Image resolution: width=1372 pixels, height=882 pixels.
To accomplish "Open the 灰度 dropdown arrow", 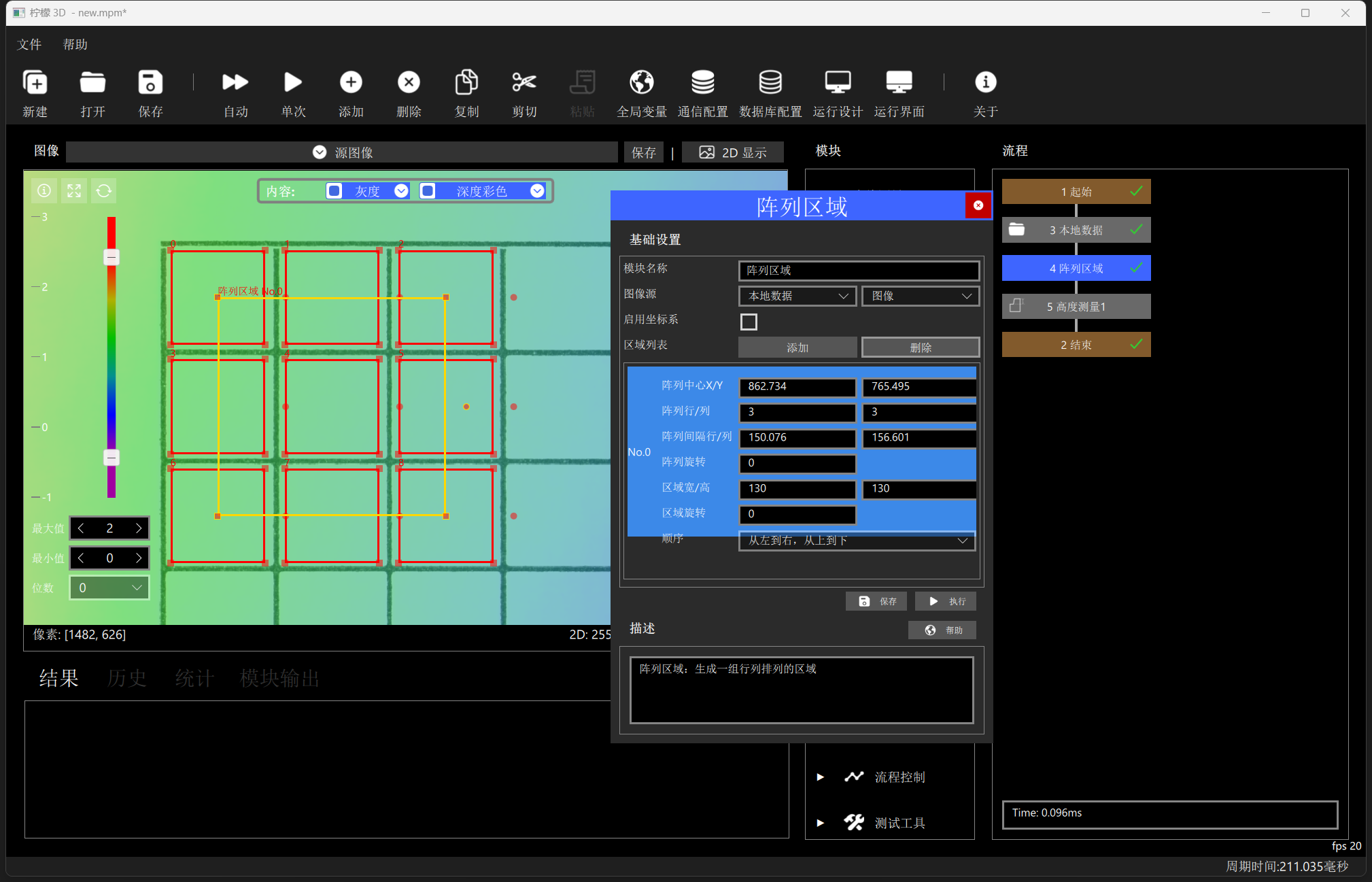I will pos(401,191).
